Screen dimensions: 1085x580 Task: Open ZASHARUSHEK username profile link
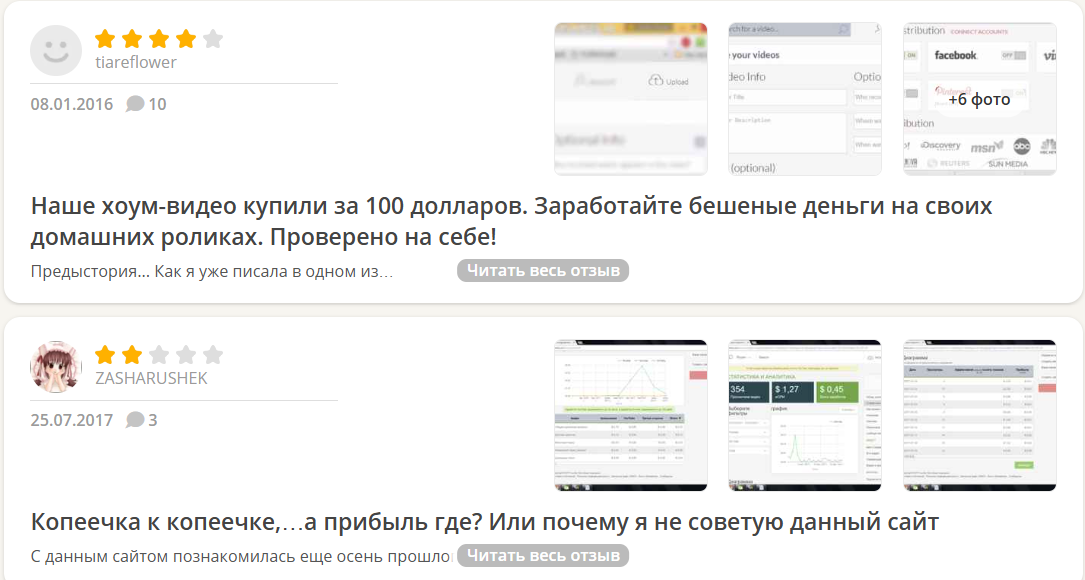[x=151, y=378]
